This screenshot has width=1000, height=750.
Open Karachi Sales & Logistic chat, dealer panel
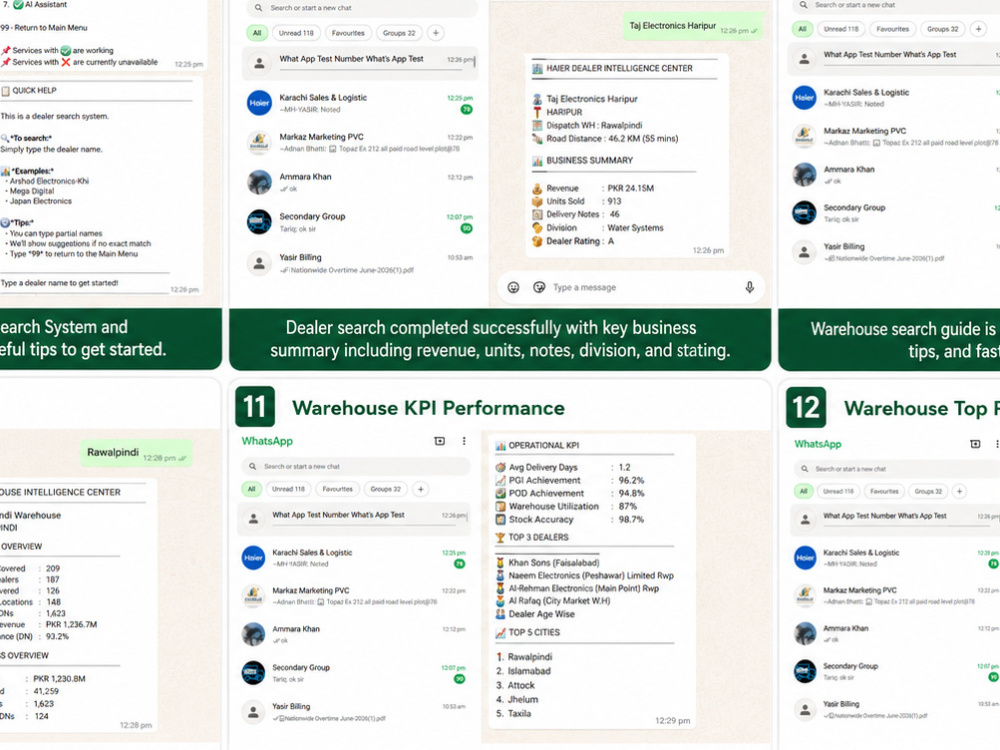point(360,103)
